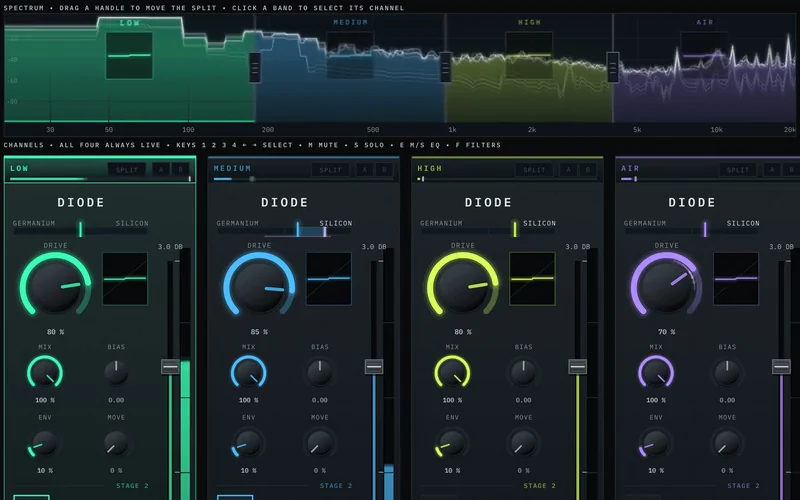800x500 pixels.
Task: Click the Germanium/Silicon slider on MEDIUM channel
Action: pos(284,230)
